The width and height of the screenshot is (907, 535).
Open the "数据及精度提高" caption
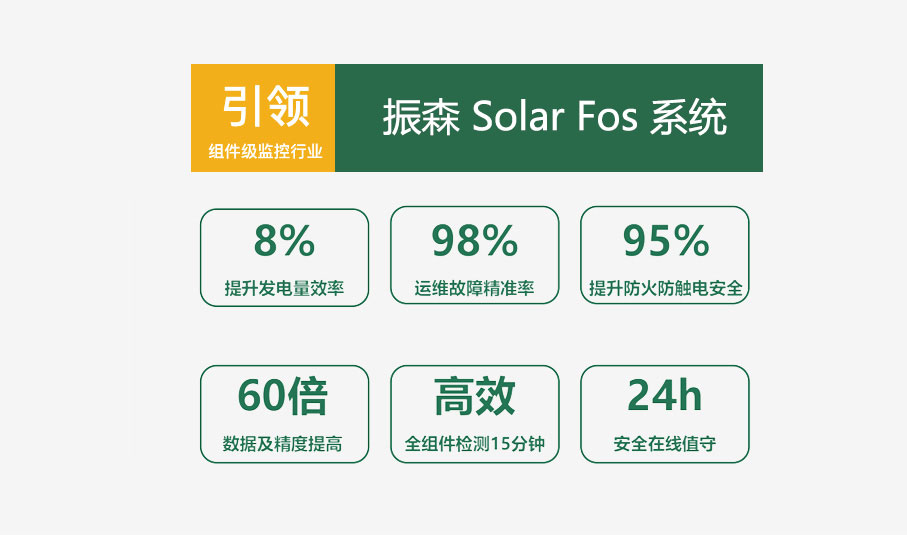coord(283,444)
